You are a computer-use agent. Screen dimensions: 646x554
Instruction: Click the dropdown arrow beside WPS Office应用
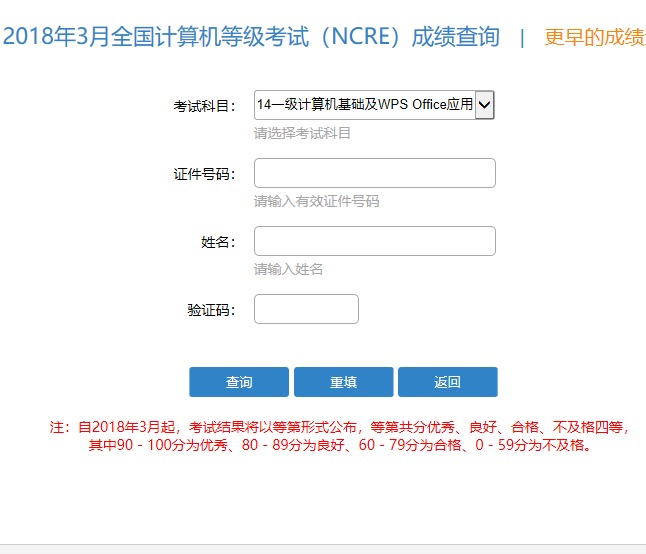(485, 104)
